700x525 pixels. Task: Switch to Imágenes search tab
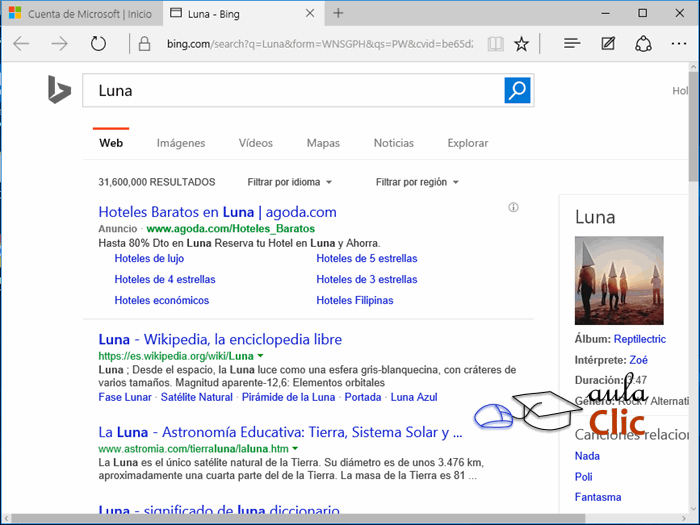pyautogui.click(x=181, y=143)
